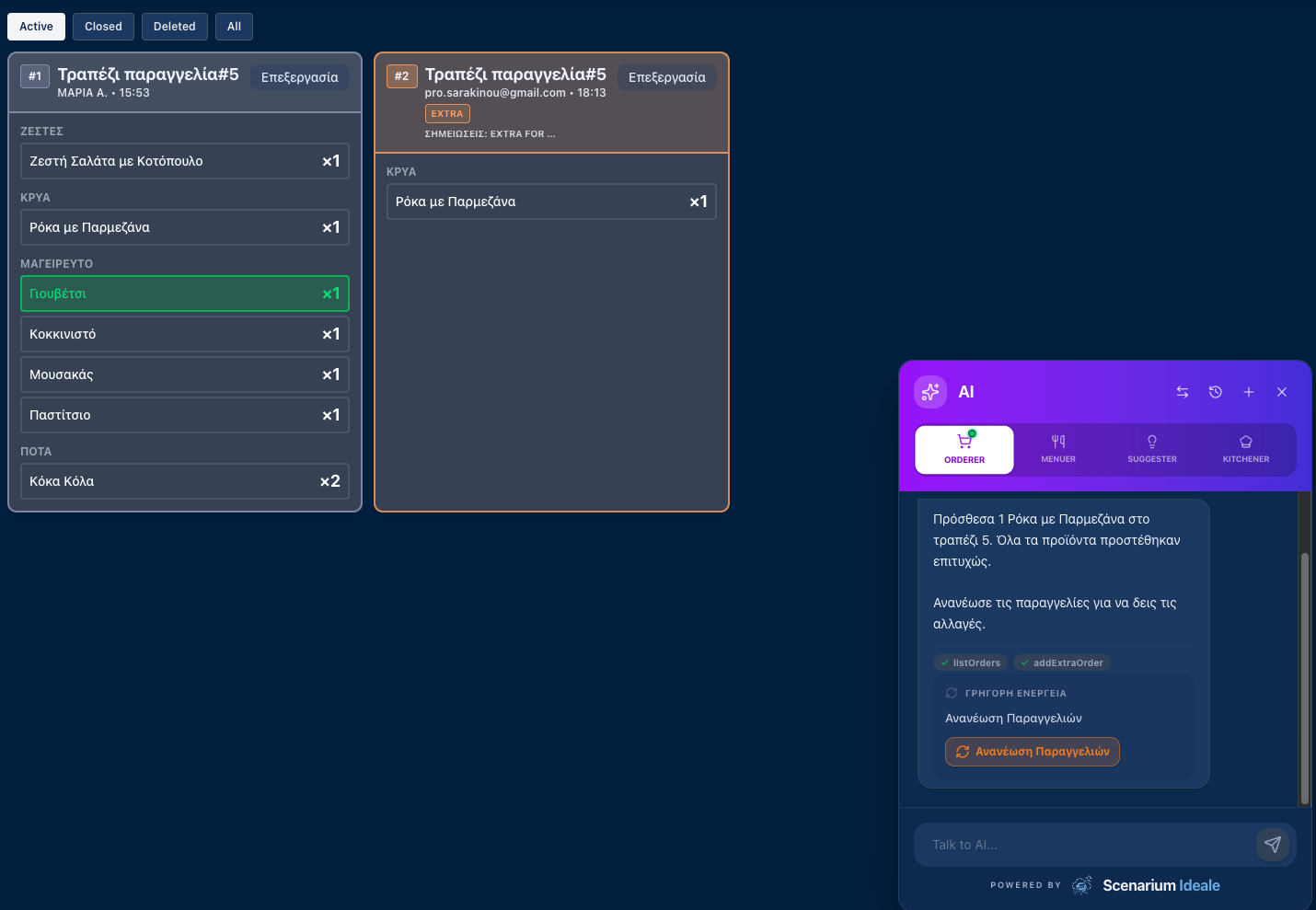Send message with paper plane icon
1316x910 pixels.
tap(1273, 845)
